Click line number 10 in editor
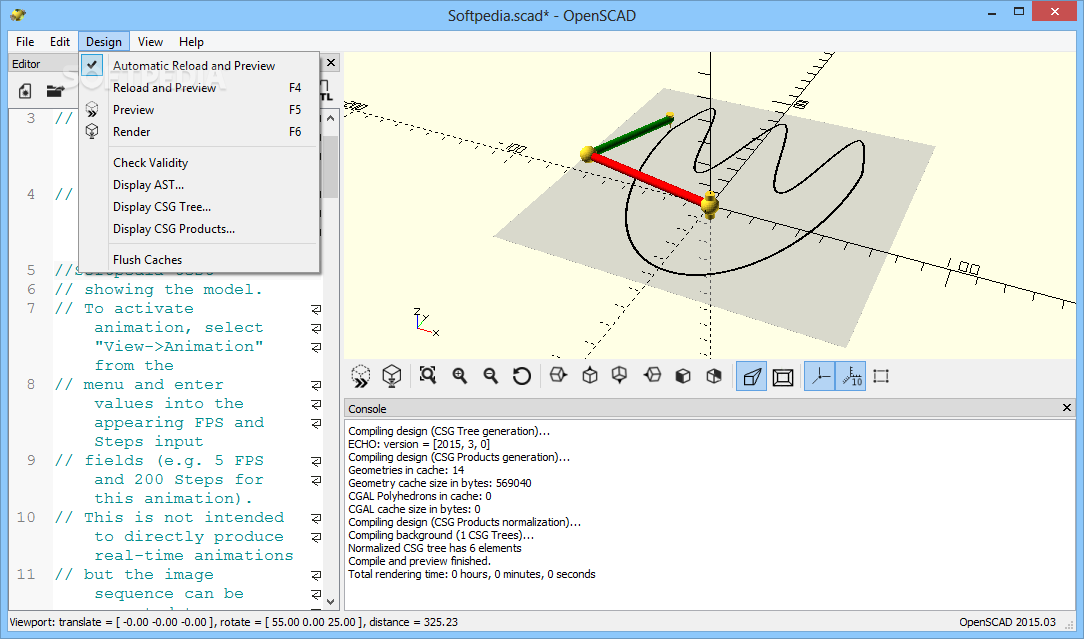 pos(26,517)
